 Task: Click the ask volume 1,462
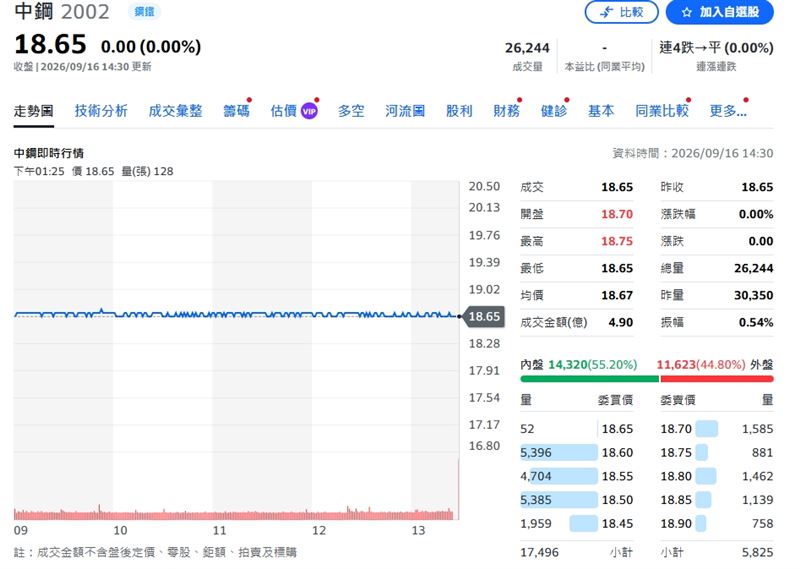[x=758, y=476]
